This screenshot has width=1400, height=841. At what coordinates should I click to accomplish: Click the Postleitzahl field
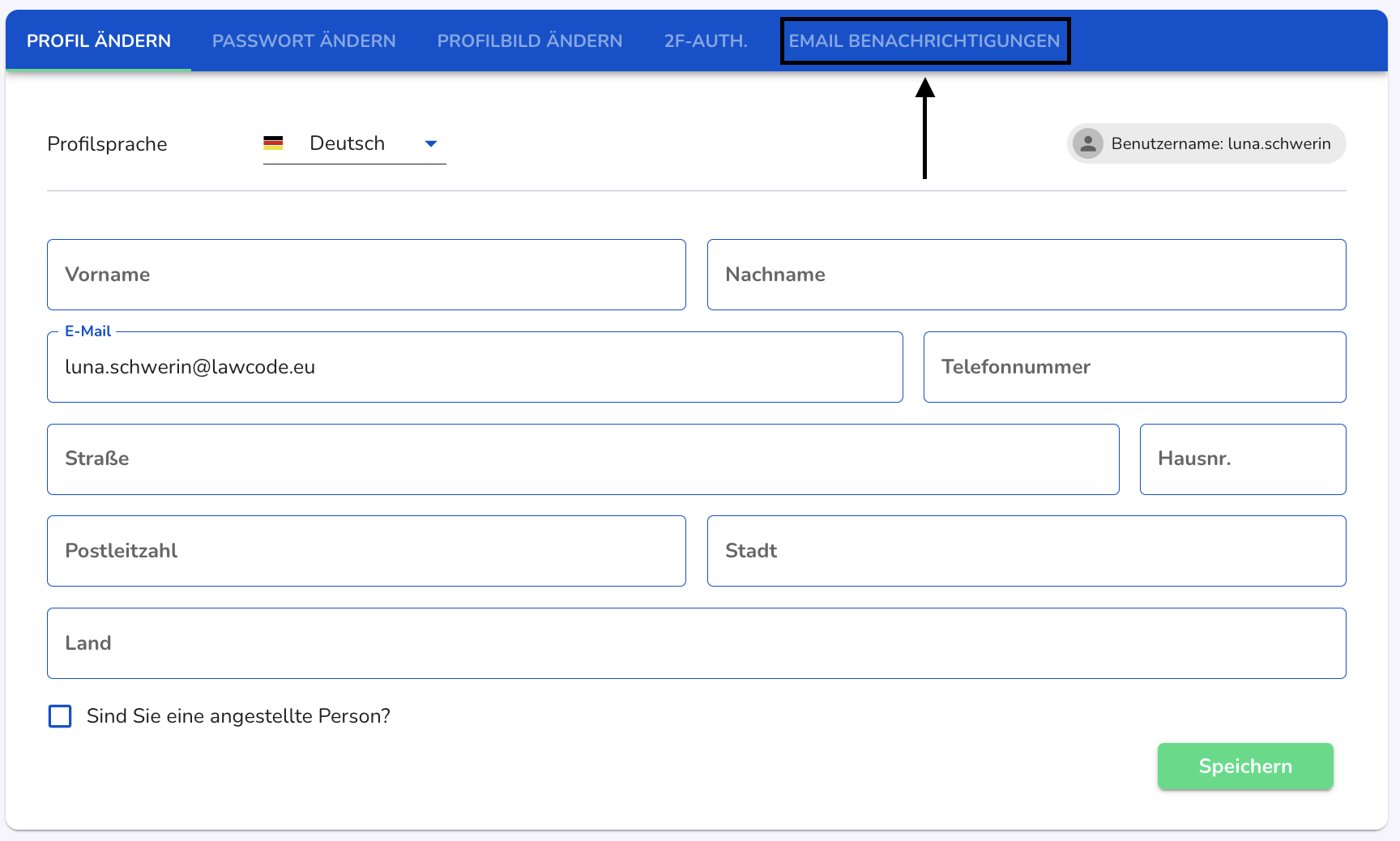(x=366, y=551)
